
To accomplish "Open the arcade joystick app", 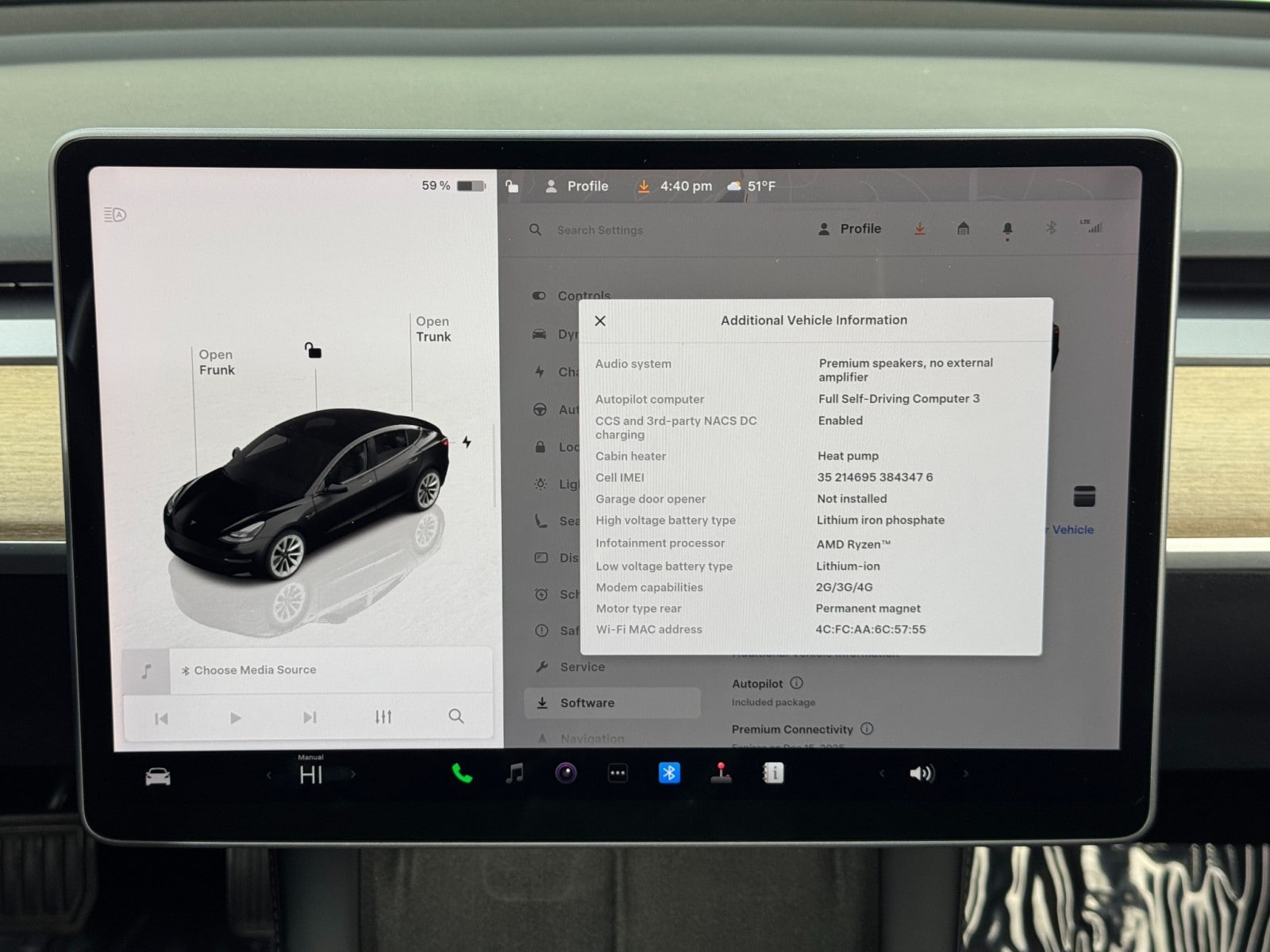I will [721, 773].
